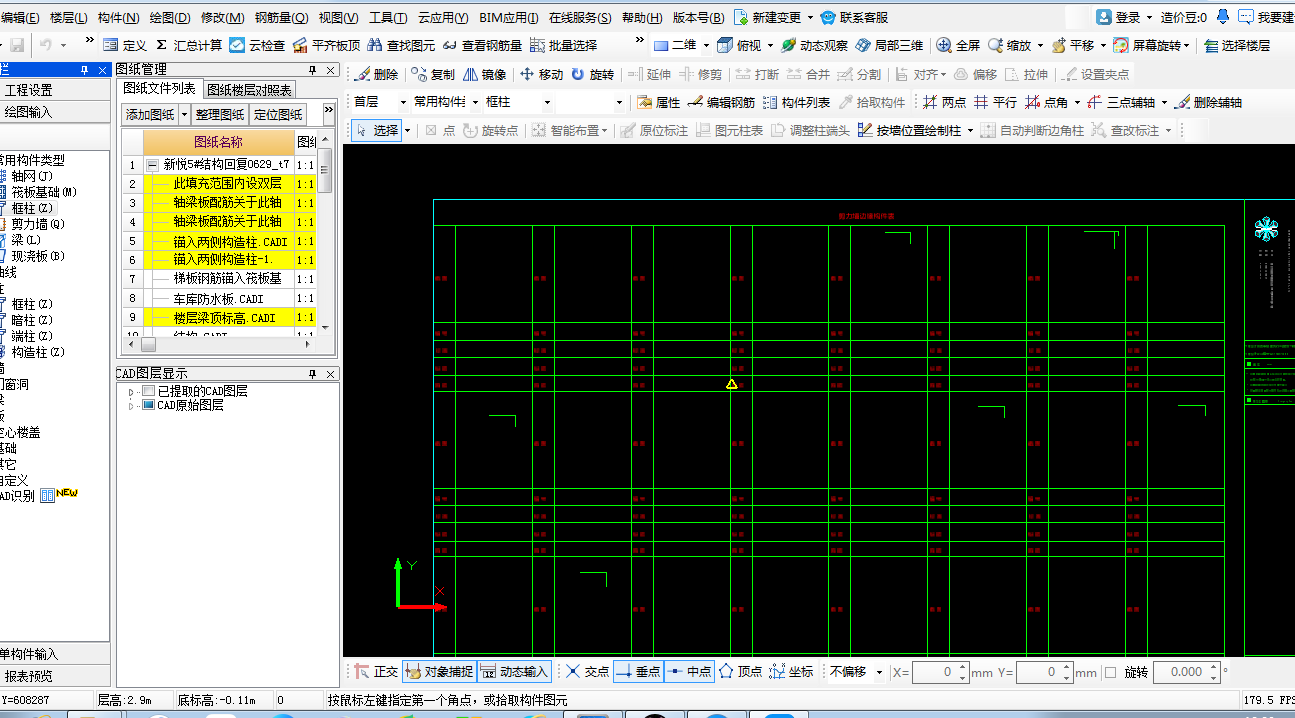Open 查找图元 find element tool

402,45
